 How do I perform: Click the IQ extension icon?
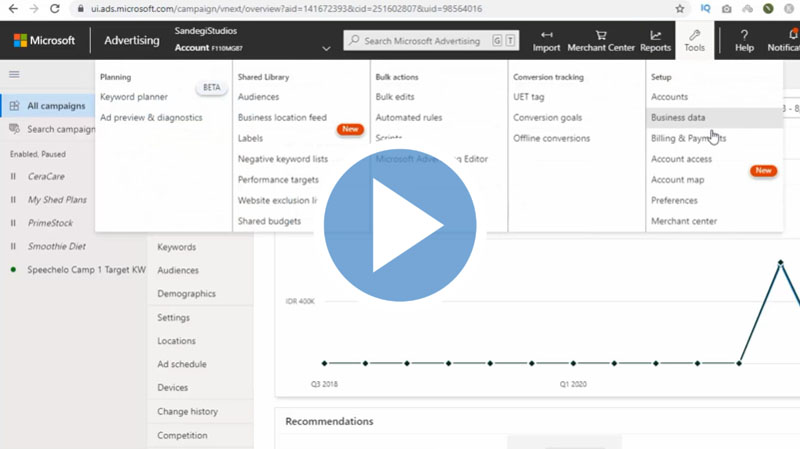[x=705, y=9]
